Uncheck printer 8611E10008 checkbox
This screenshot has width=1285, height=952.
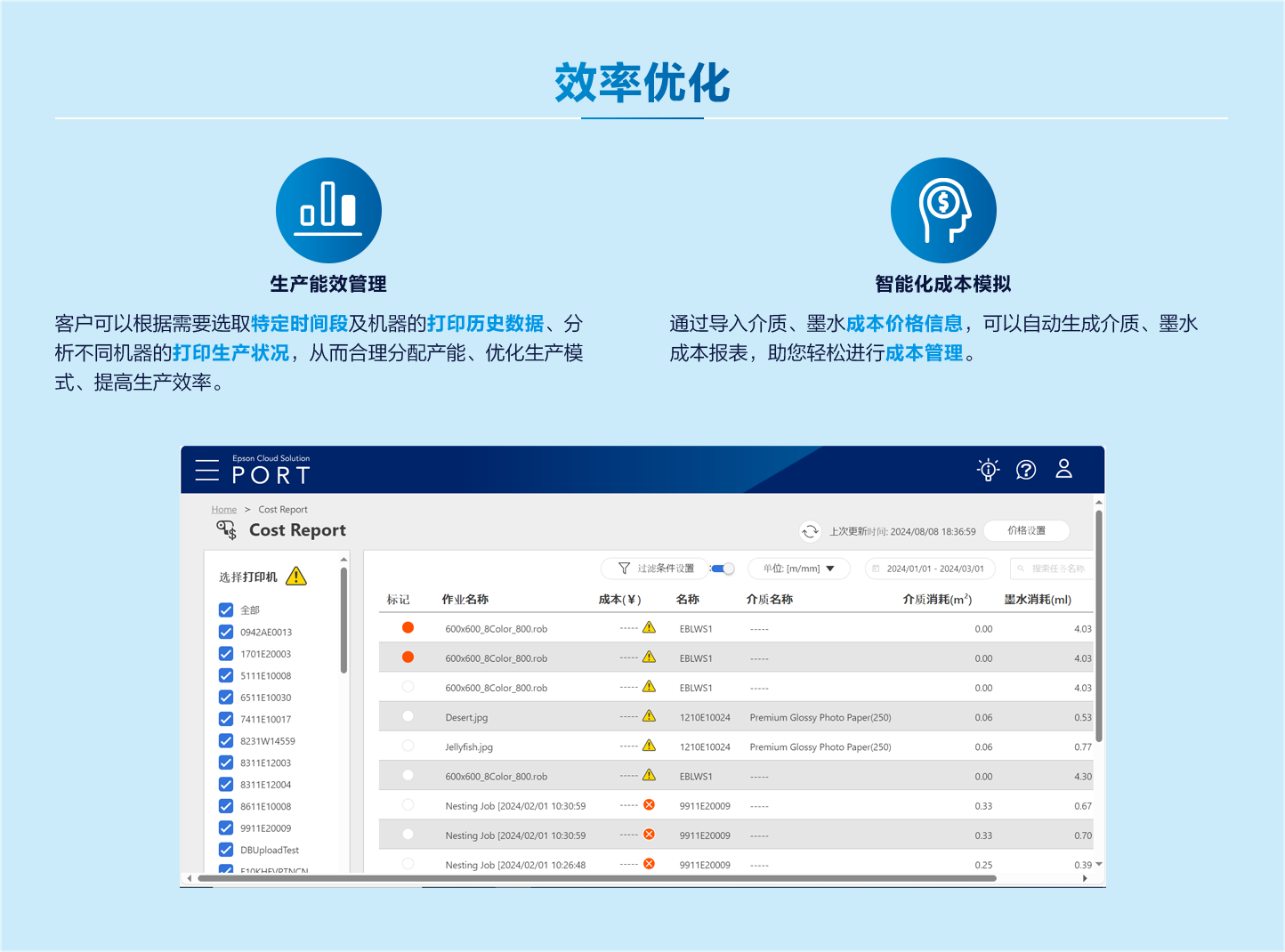pos(226,806)
